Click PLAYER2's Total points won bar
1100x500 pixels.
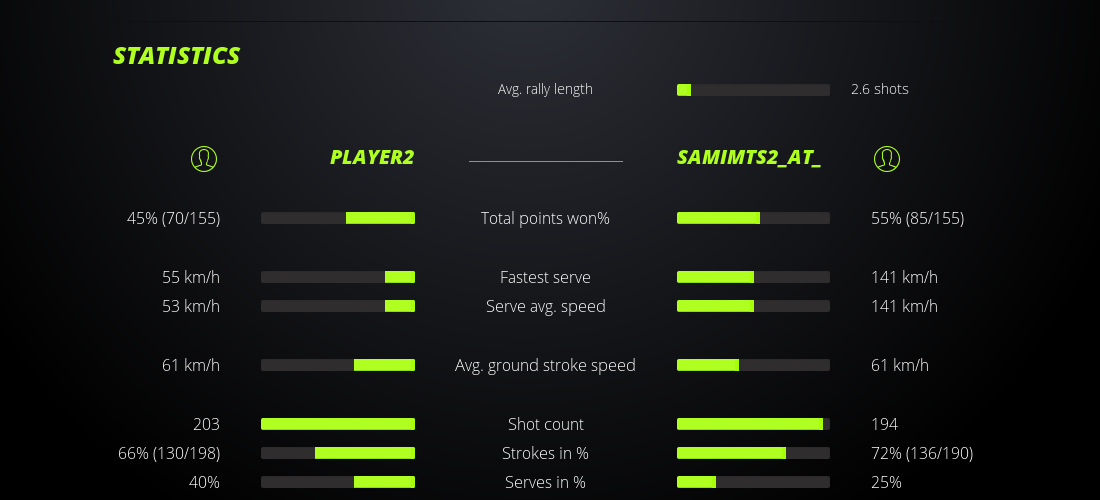pos(338,218)
